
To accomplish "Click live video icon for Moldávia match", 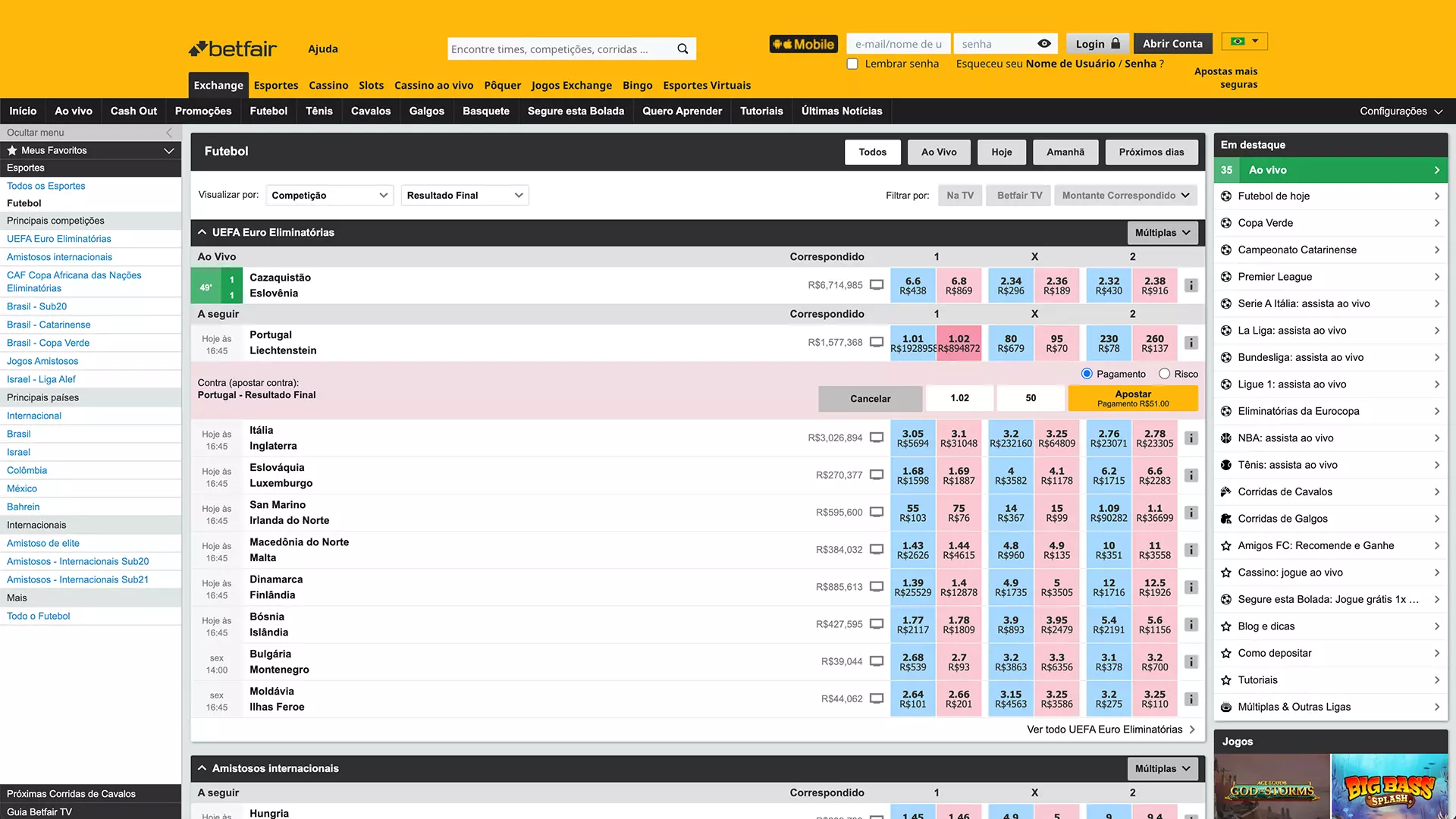I will (x=877, y=698).
